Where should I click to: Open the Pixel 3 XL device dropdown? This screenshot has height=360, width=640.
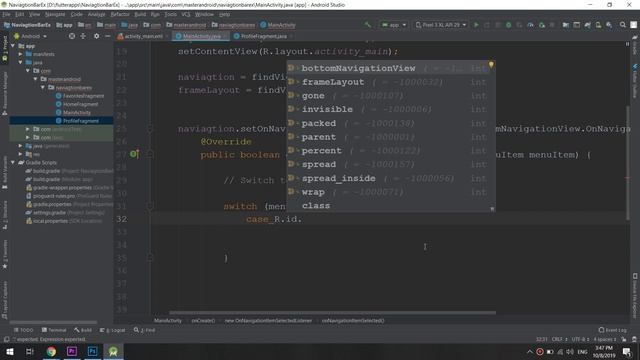tap(441, 25)
